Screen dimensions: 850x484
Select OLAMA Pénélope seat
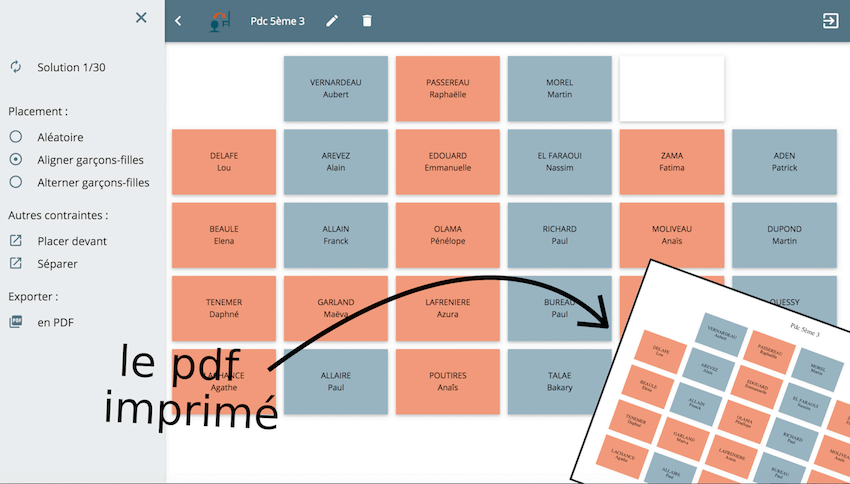tap(448, 235)
